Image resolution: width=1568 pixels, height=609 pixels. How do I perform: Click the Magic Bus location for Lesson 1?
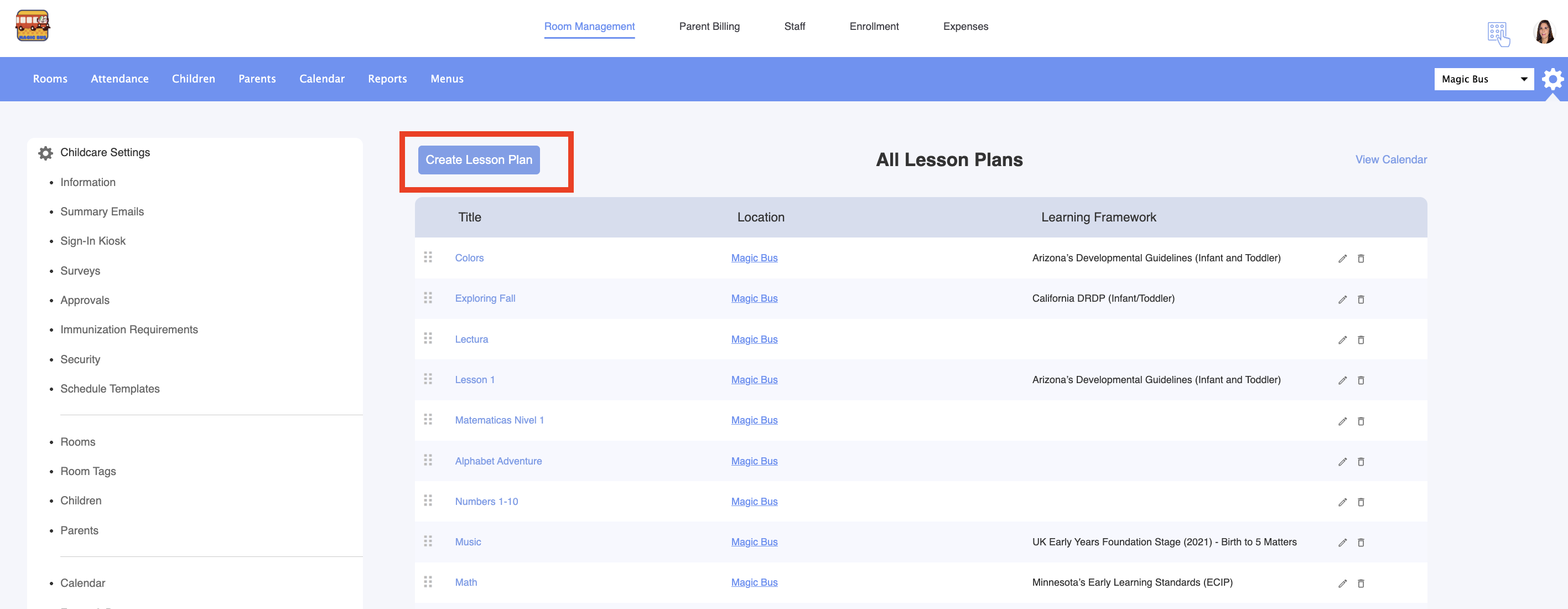(754, 379)
